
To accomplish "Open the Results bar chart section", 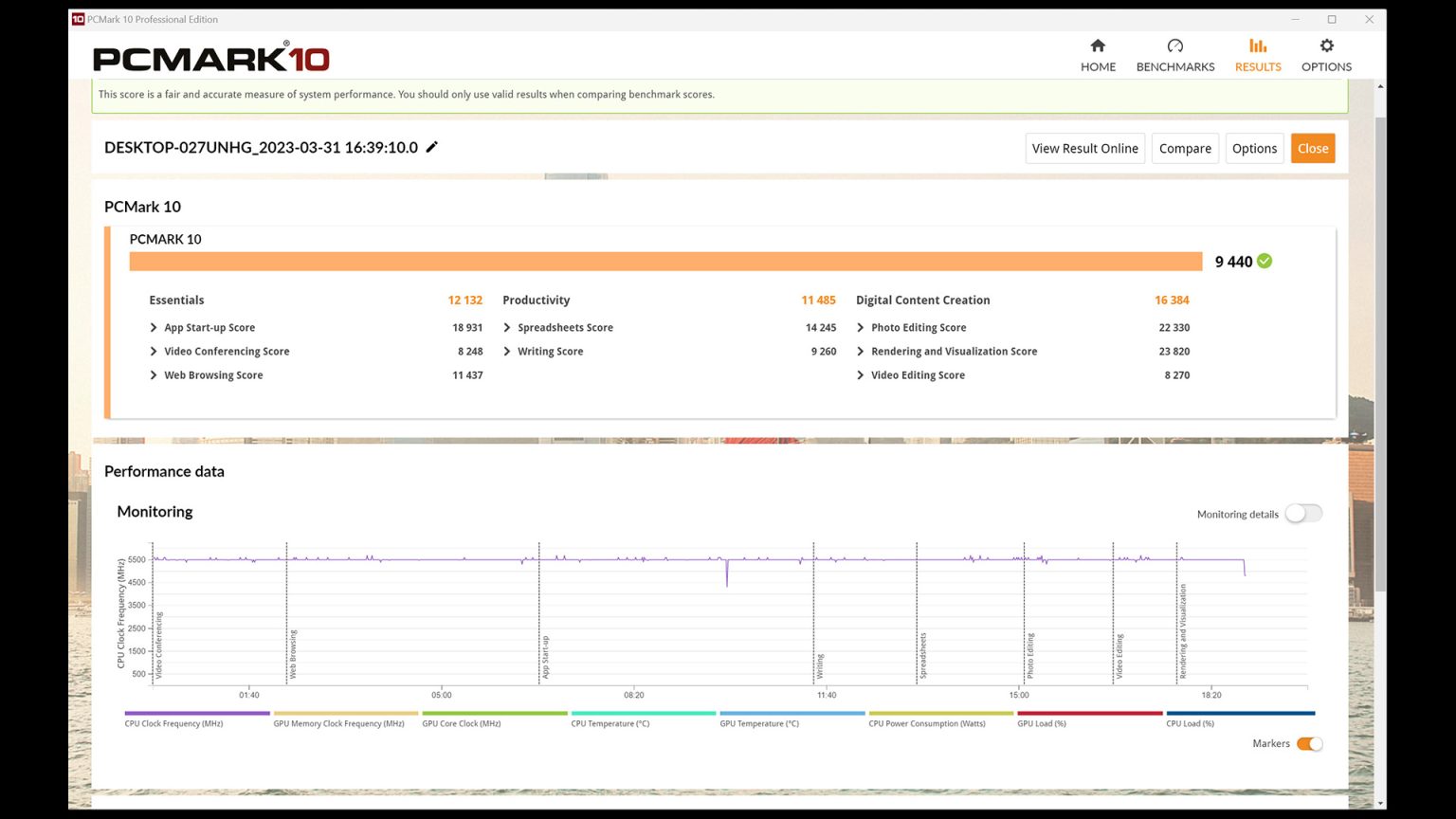I will coord(1258,55).
